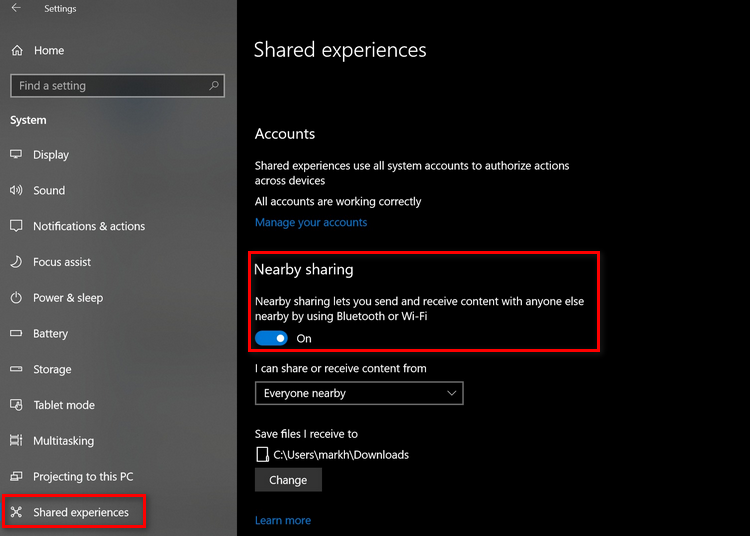Open Battery settings
750x536 pixels.
50,334
